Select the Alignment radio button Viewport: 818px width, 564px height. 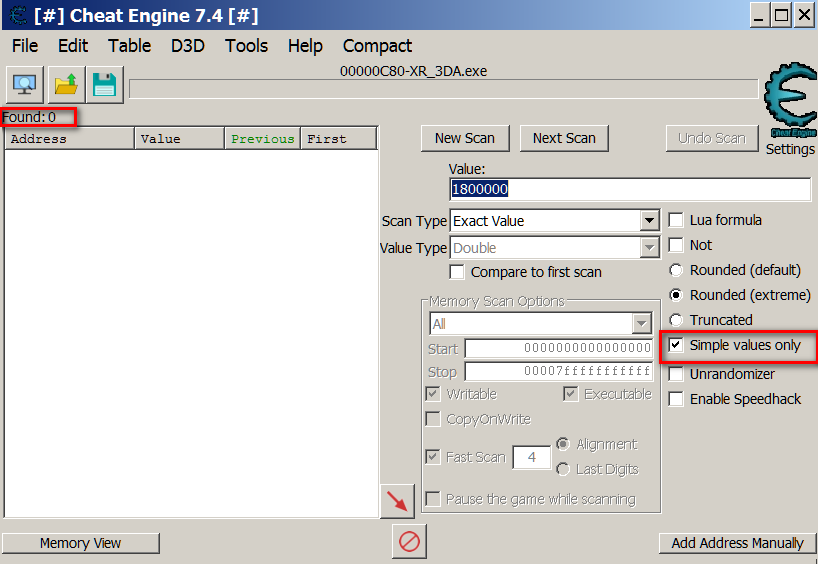563,444
